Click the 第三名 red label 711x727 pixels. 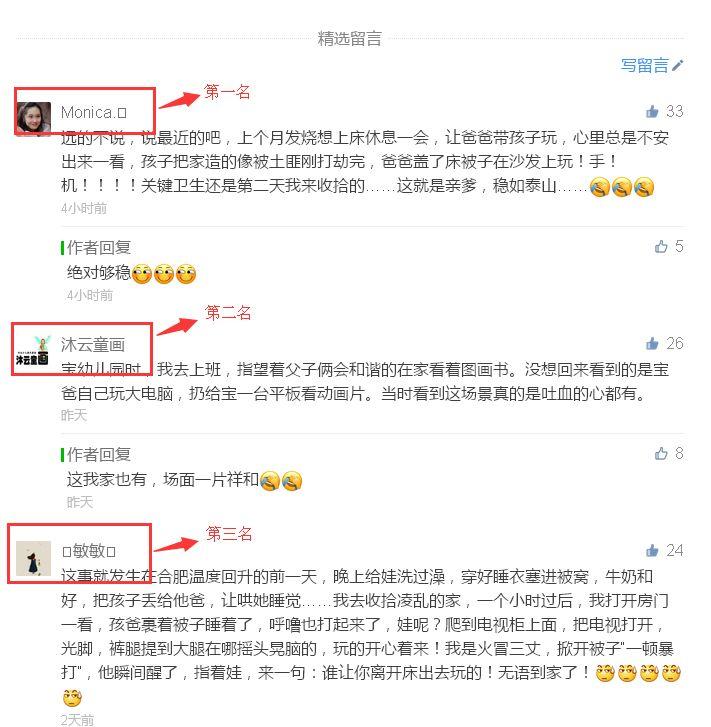(229, 534)
